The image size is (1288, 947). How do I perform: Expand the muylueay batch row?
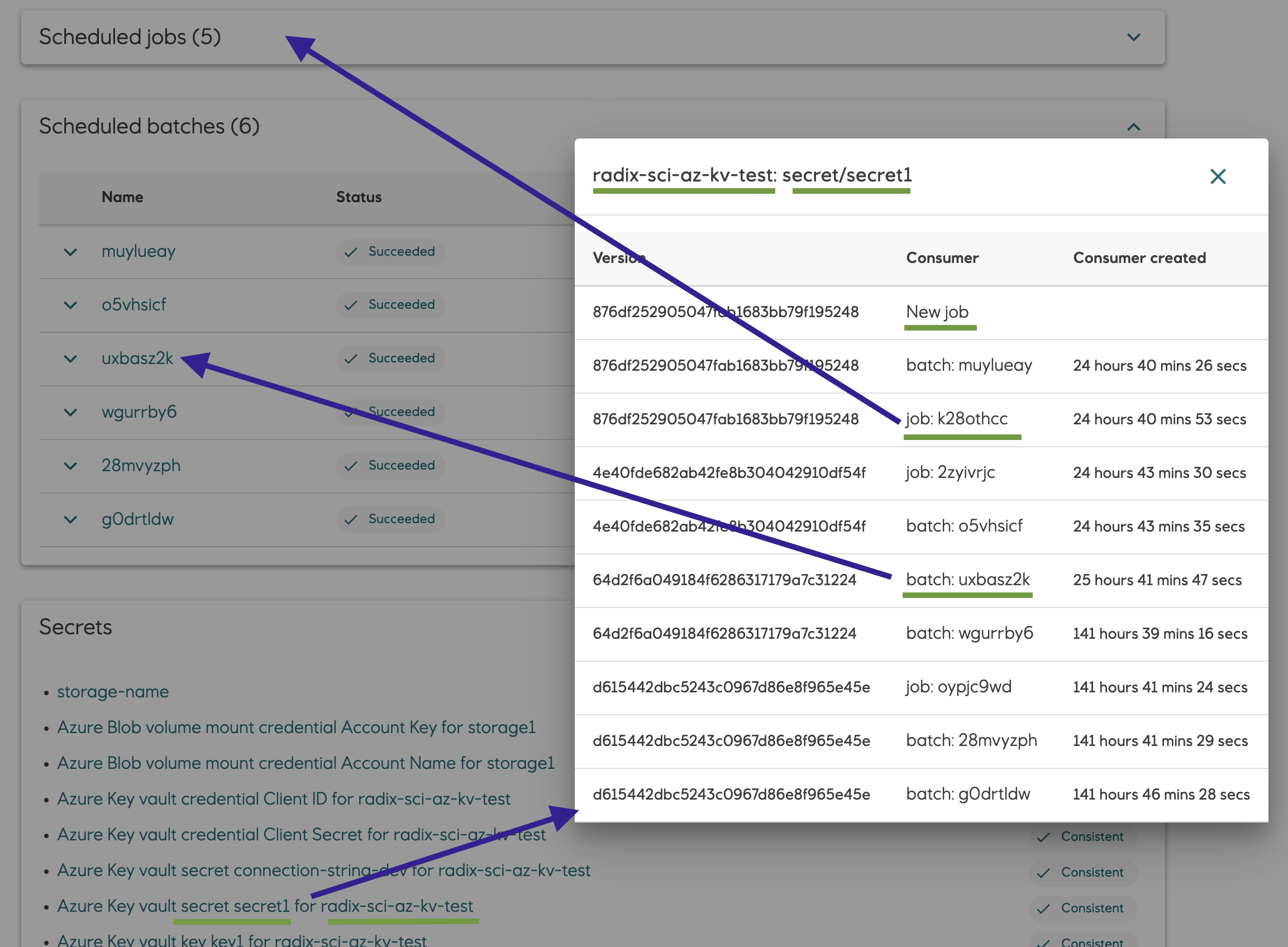(70, 252)
